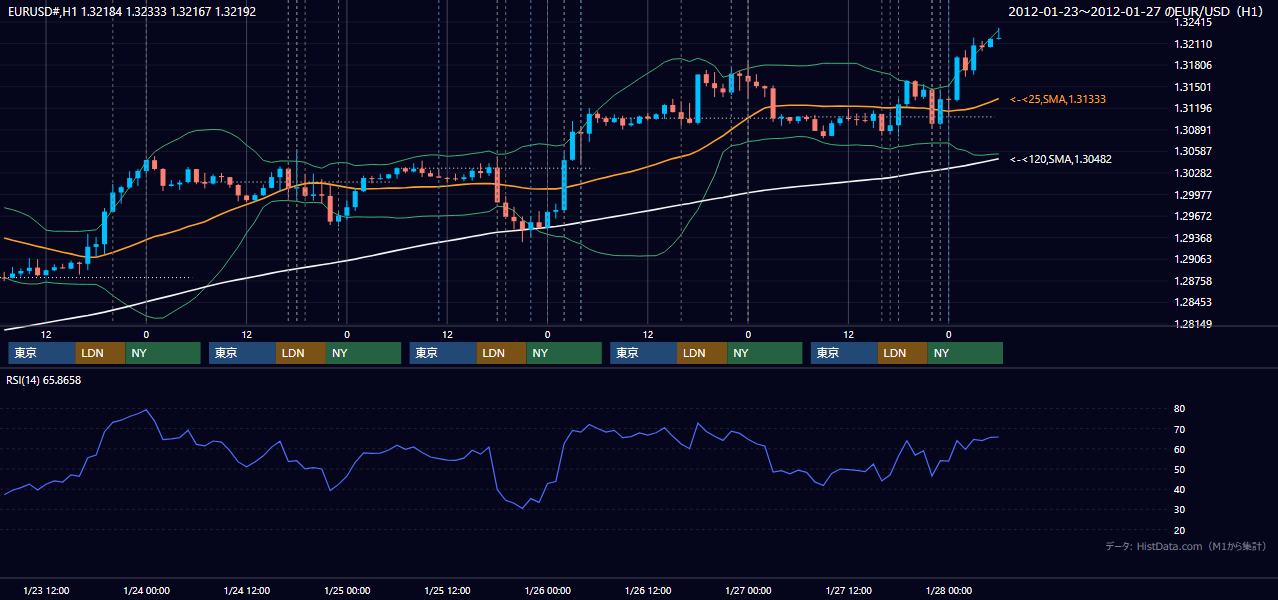Select the NY session block above 1/24 00:00

(x=163, y=353)
